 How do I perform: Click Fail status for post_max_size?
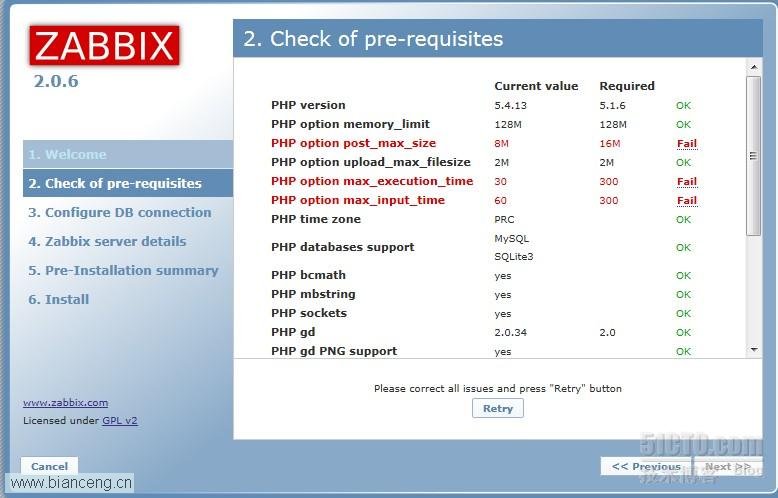pyautogui.click(x=687, y=144)
